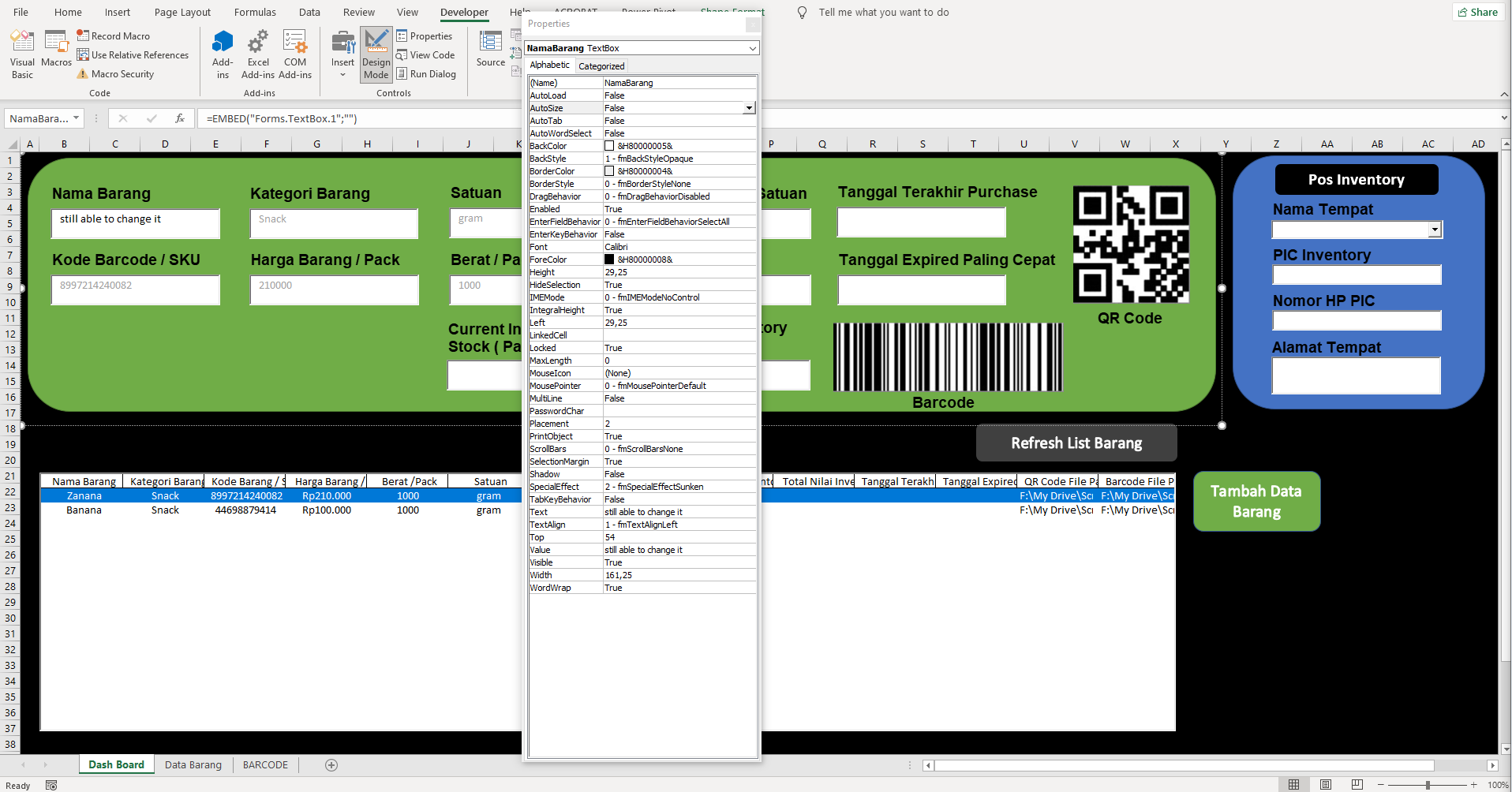Open XML Source pane
Image resolution: width=1512 pixels, height=792 pixels.
pyautogui.click(x=491, y=49)
